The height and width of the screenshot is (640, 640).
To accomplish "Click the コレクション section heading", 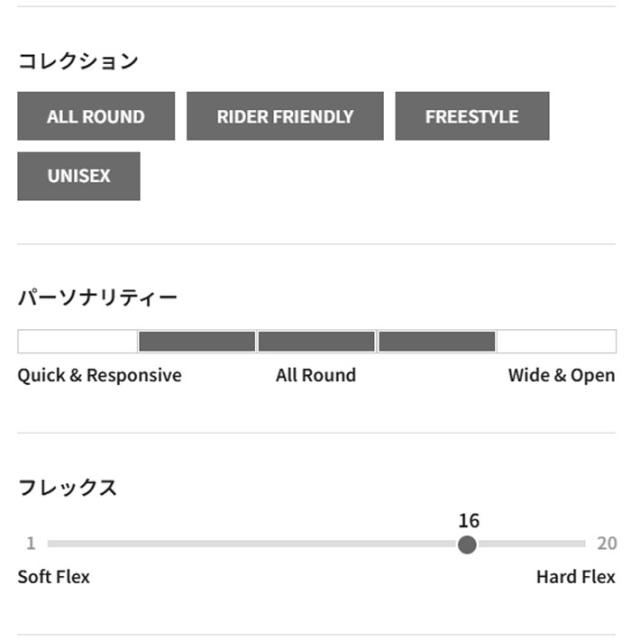I will tap(78, 61).
